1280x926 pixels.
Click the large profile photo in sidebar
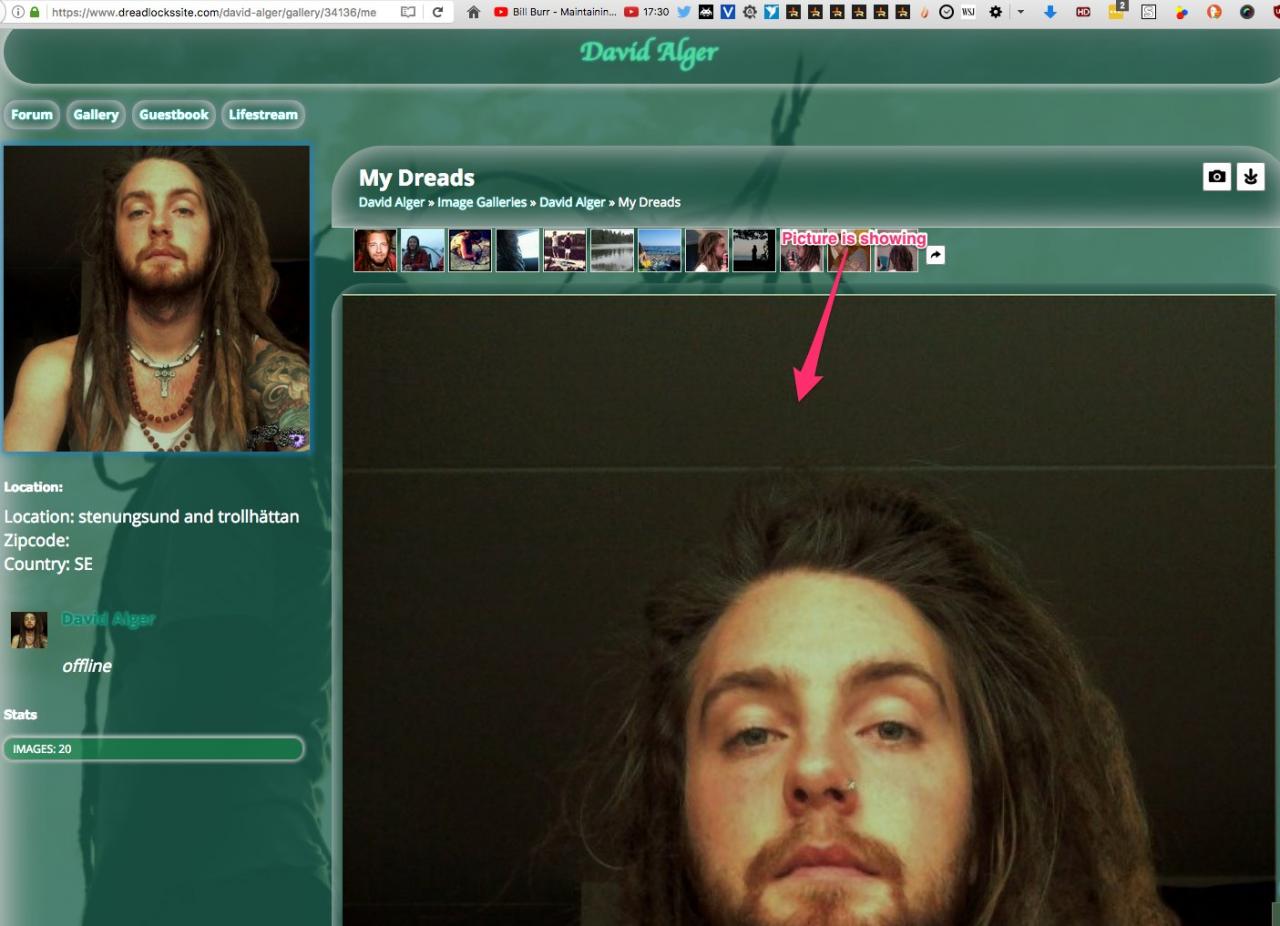pos(157,299)
